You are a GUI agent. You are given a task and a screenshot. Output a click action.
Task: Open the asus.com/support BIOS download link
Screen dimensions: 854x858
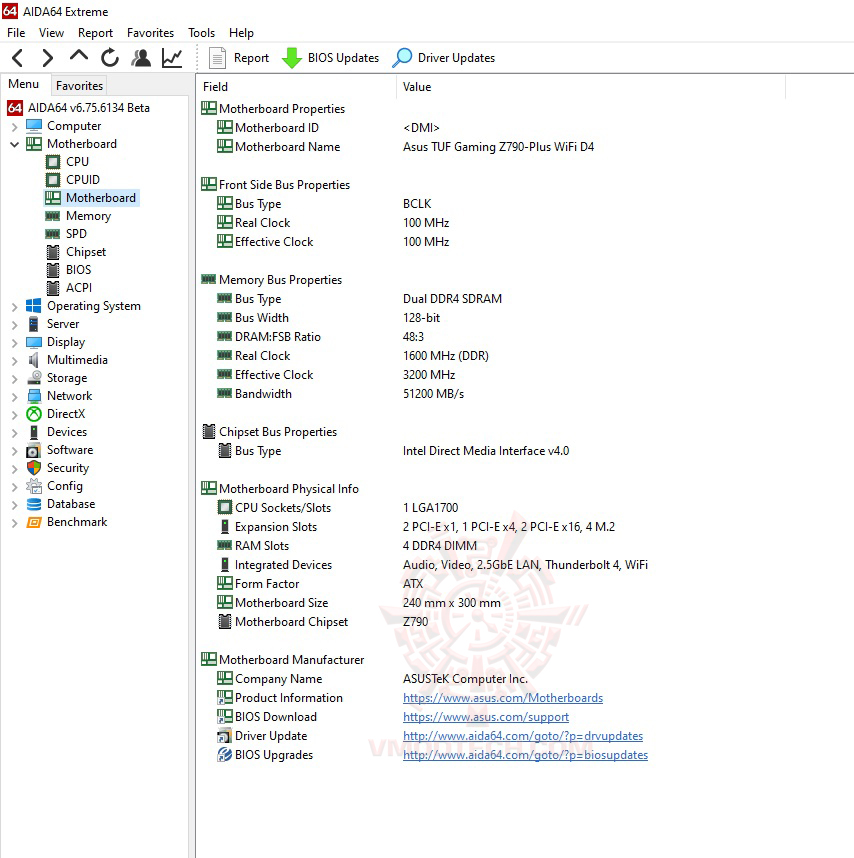coord(486,717)
